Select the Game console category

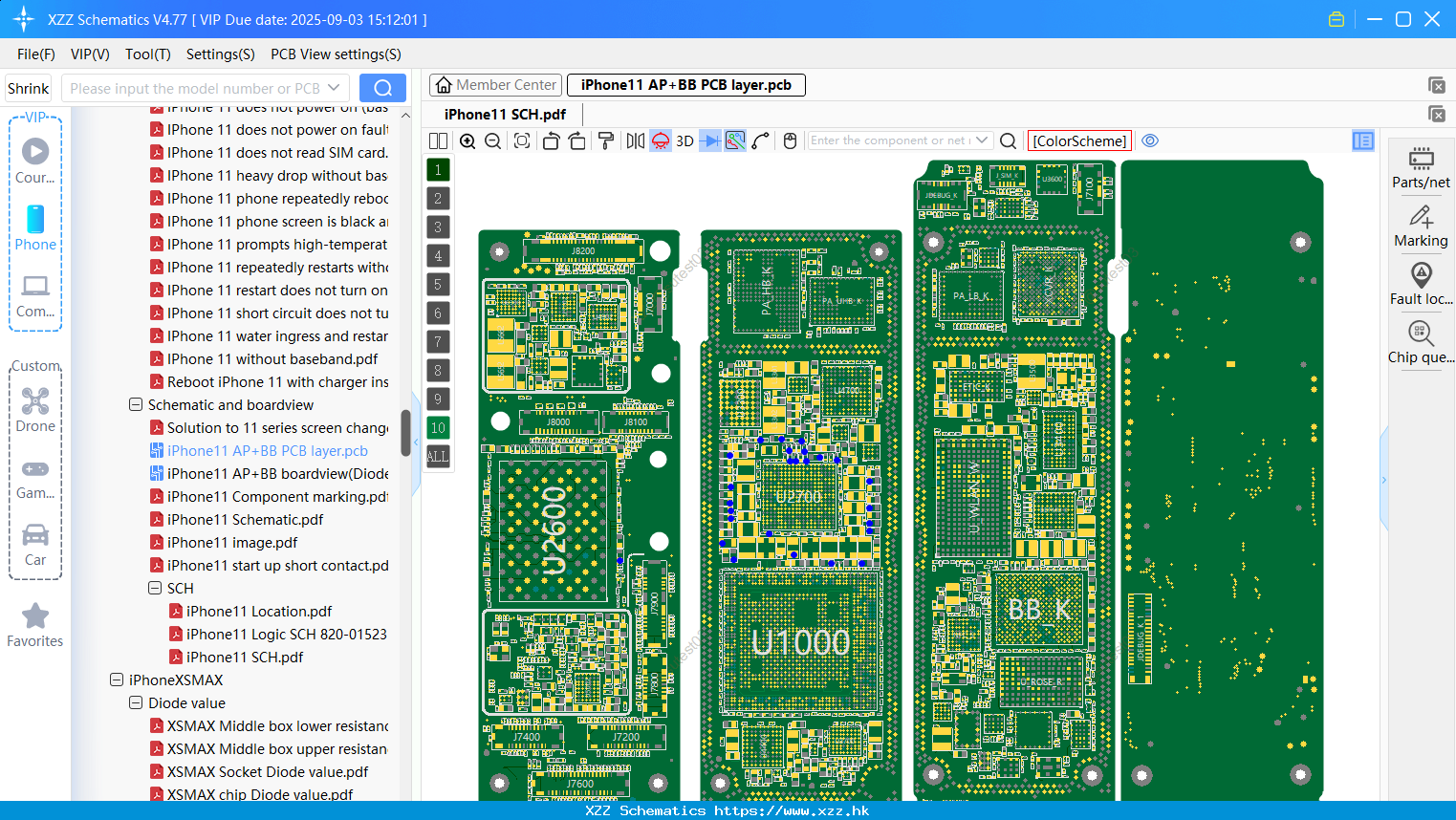pyautogui.click(x=35, y=478)
